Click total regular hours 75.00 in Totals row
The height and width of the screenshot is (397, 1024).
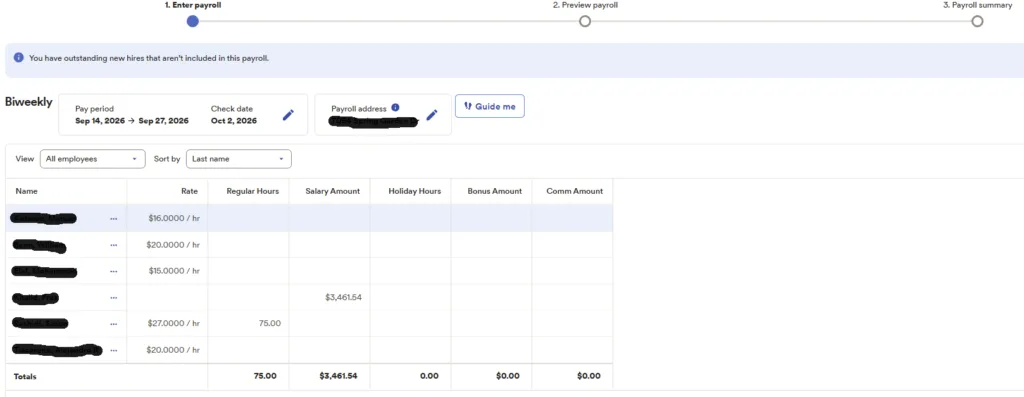click(x=264, y=376)
